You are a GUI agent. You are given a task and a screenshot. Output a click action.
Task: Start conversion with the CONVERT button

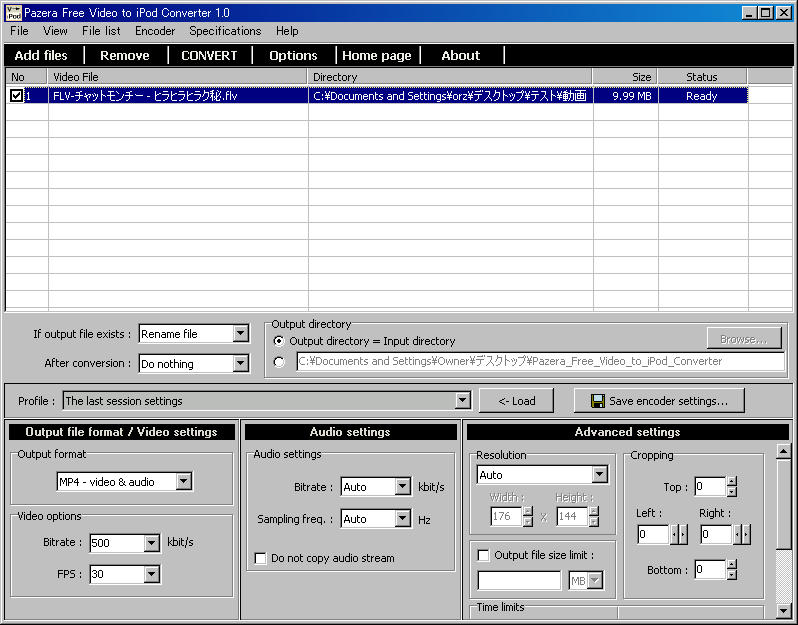[209, 55]
